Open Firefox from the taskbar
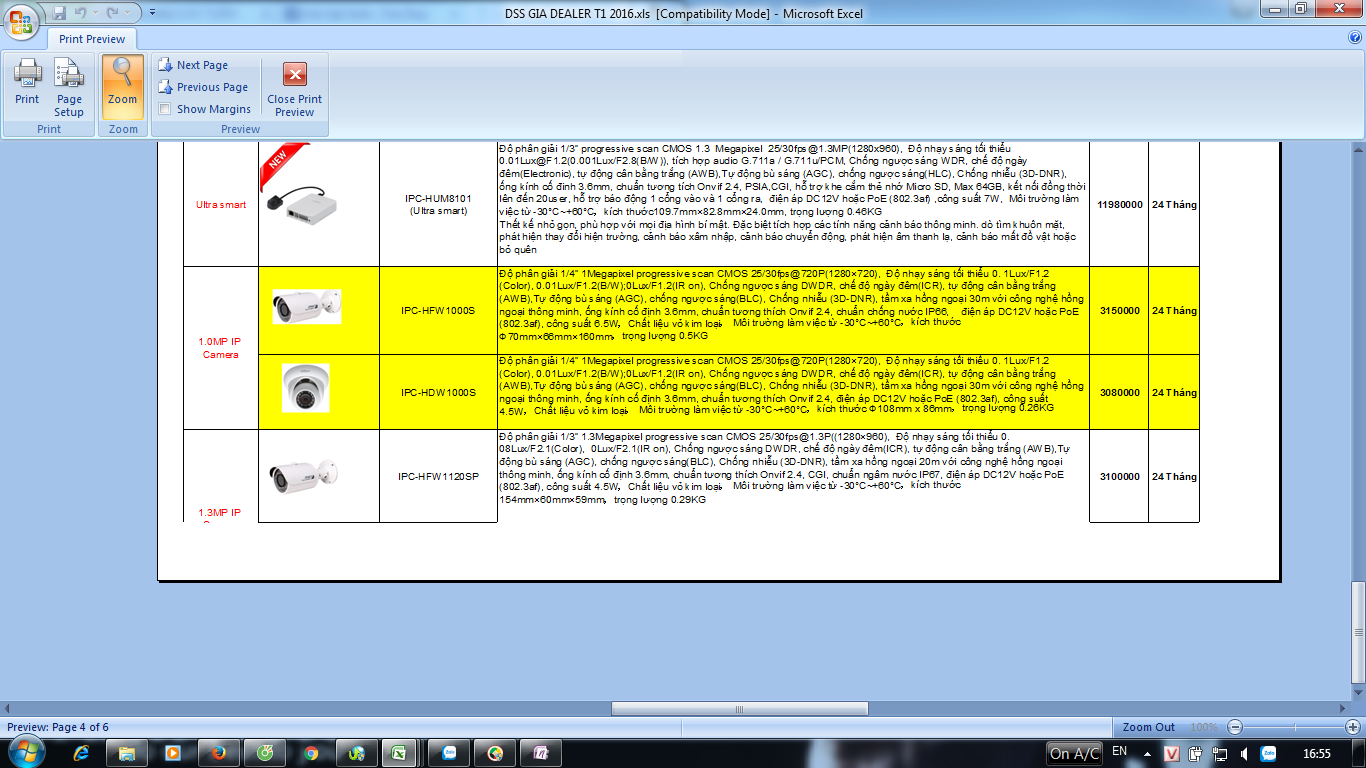 point(218,753)
